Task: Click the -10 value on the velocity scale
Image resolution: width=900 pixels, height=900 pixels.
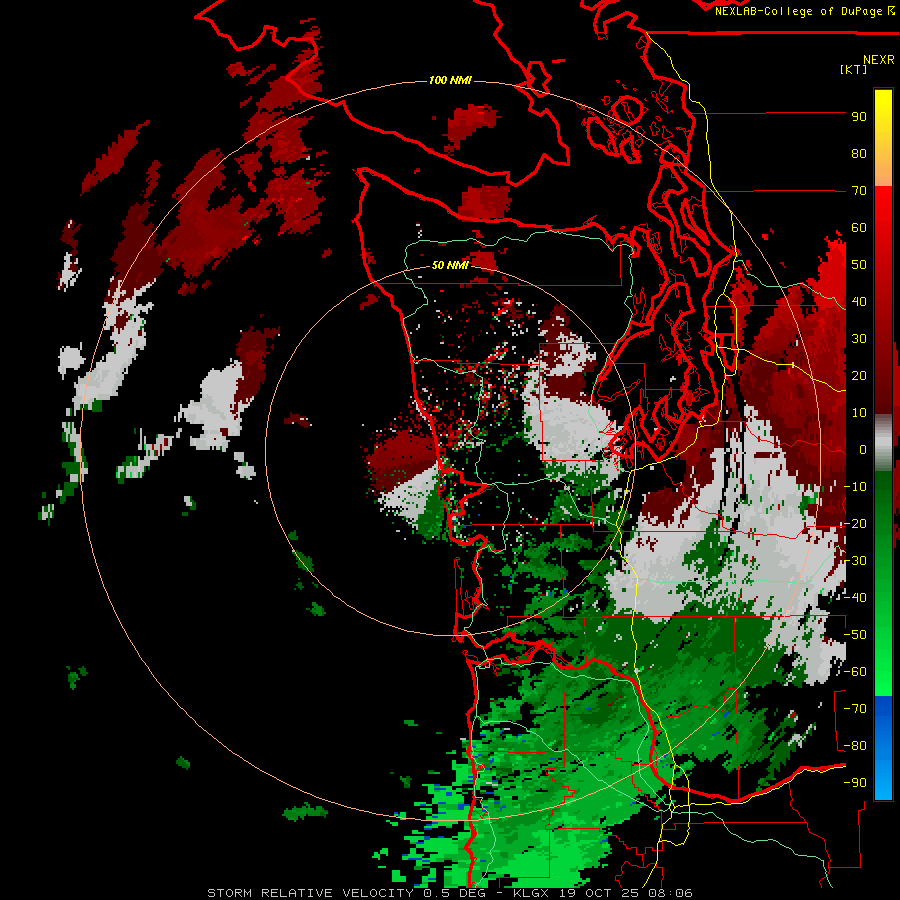Action: click(855, 487)
